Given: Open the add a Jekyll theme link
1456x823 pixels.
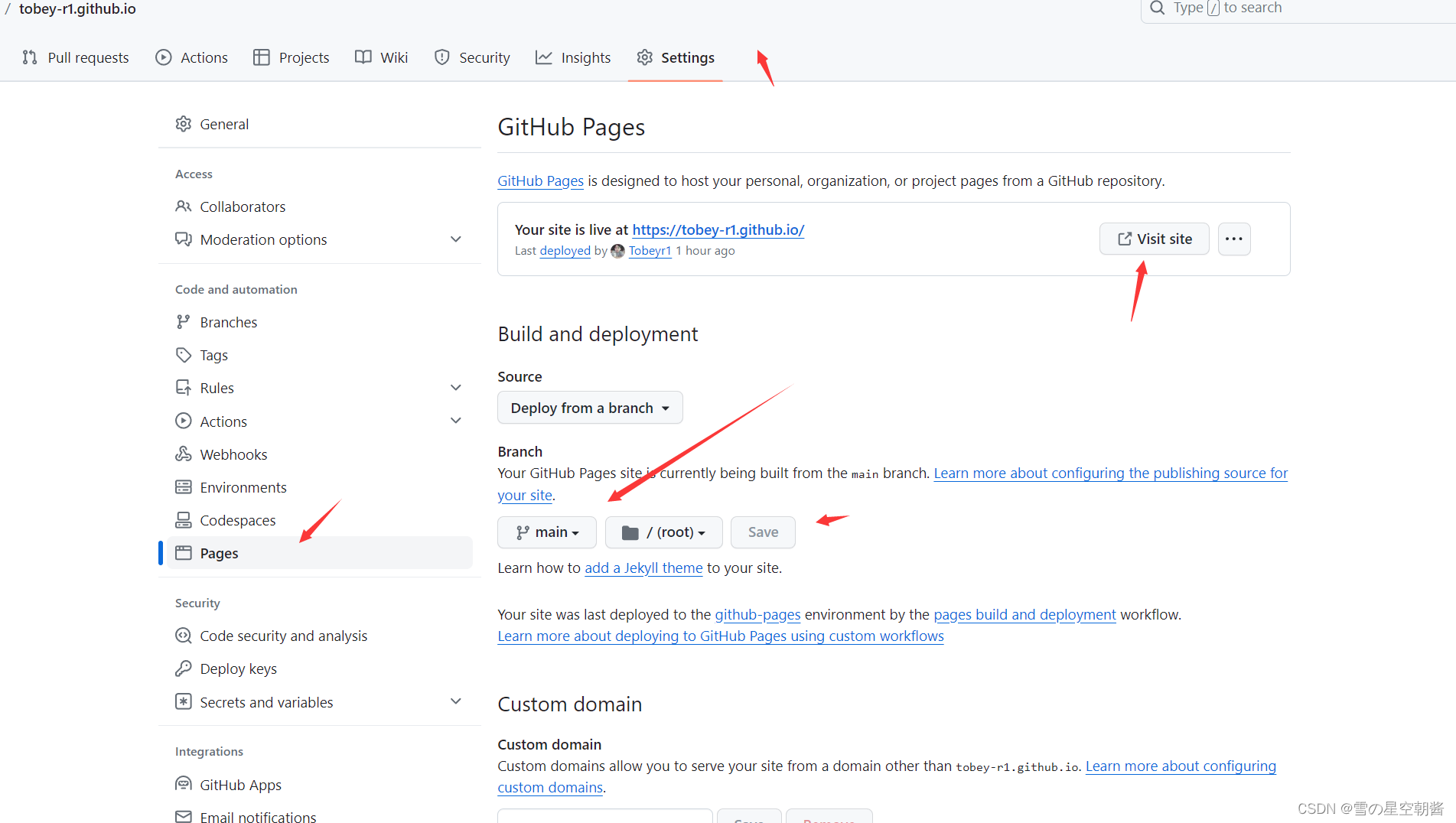Looking at the screenshot, I should pos(643,568).
